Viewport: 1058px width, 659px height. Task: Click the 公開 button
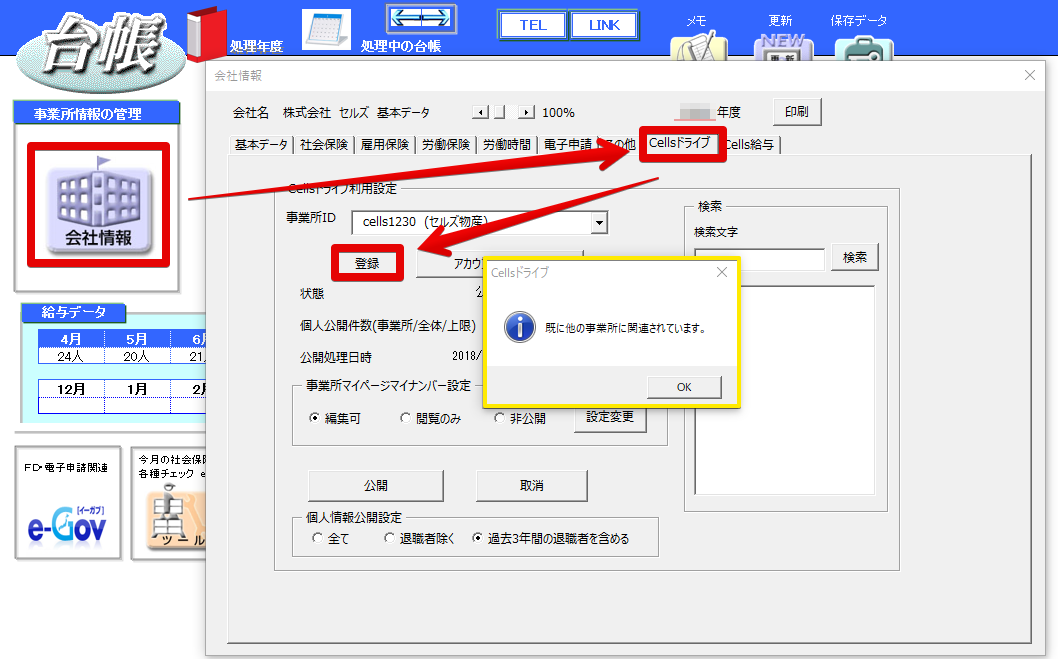[x=376, y=486]
